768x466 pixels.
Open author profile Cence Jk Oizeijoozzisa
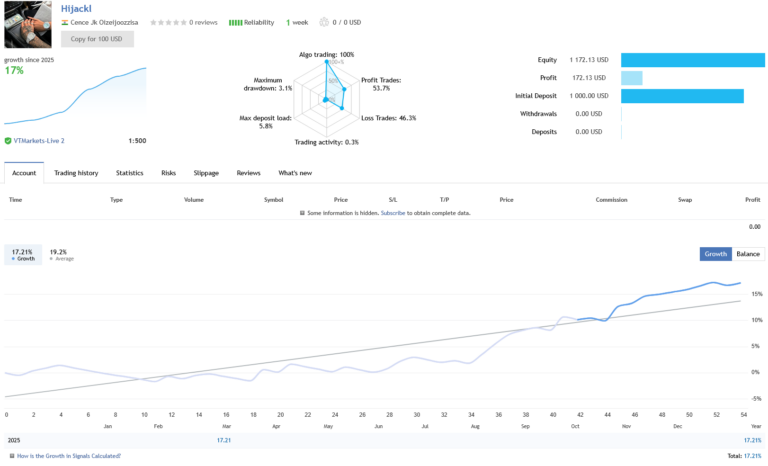104,23
